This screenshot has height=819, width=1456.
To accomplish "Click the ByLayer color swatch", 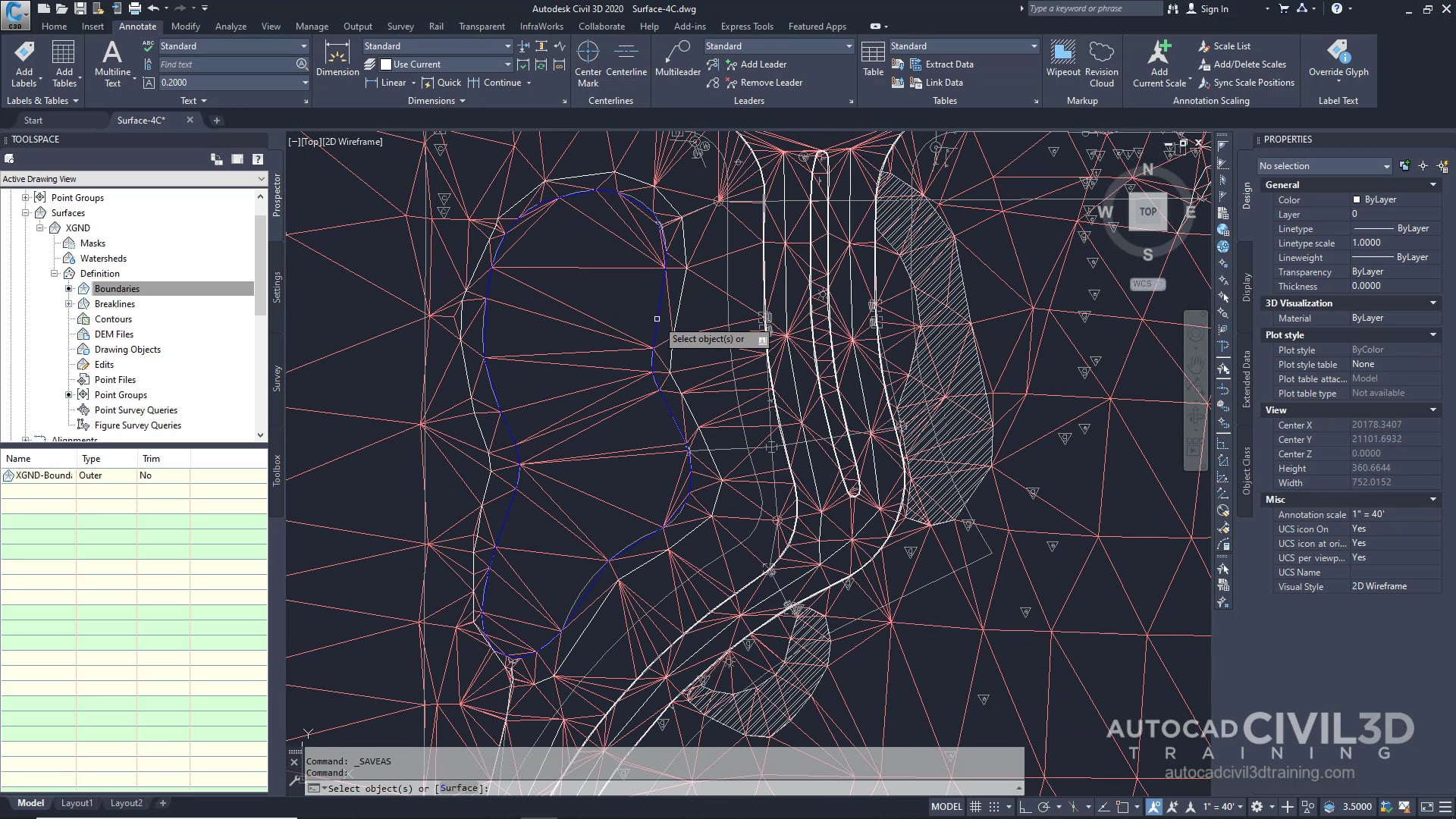I will [1357, 199].
